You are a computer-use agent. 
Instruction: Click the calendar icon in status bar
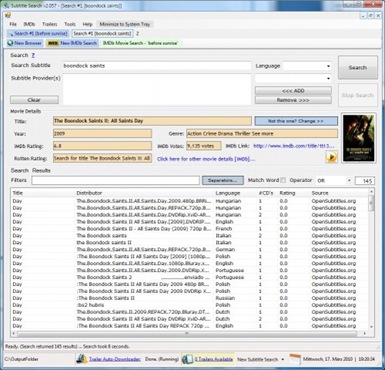click(x=295, y=359)
